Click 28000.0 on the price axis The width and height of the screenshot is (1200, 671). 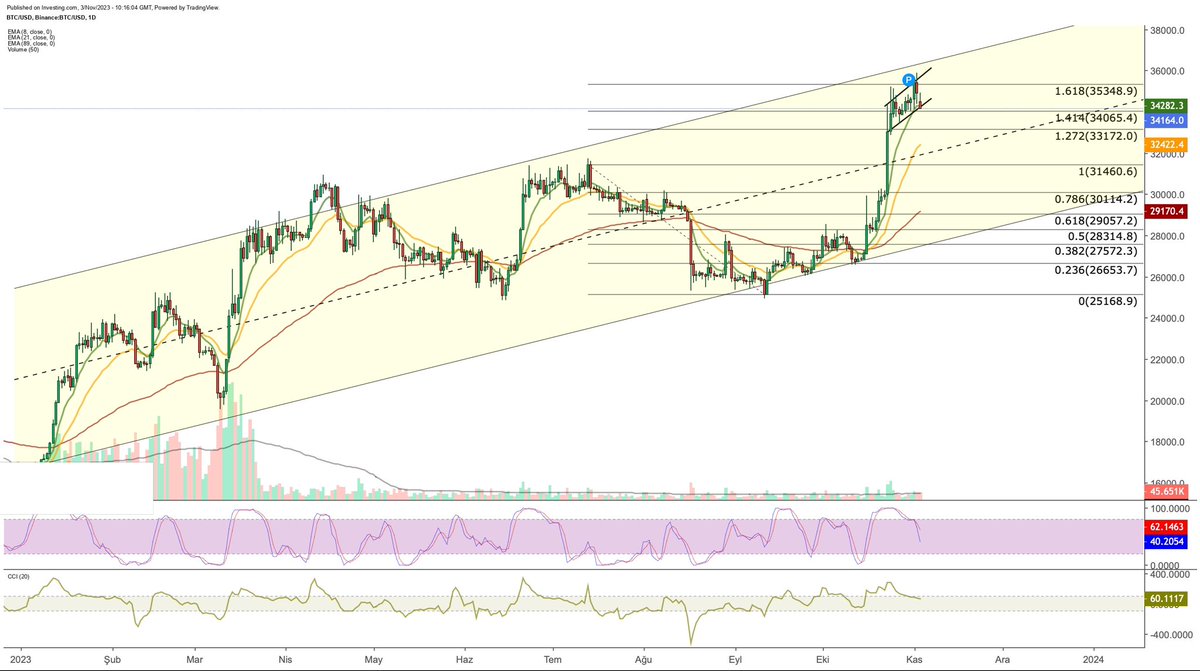pos(1169,236)
